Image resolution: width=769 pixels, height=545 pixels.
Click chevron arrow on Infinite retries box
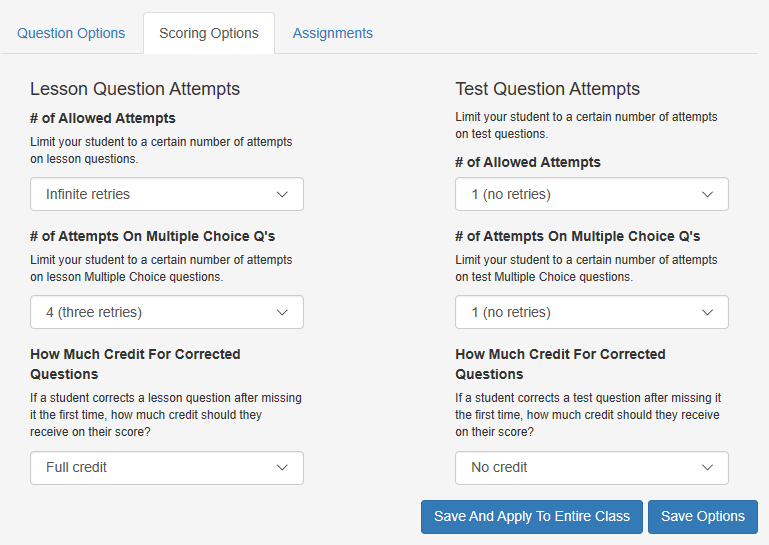coord(282,194)
